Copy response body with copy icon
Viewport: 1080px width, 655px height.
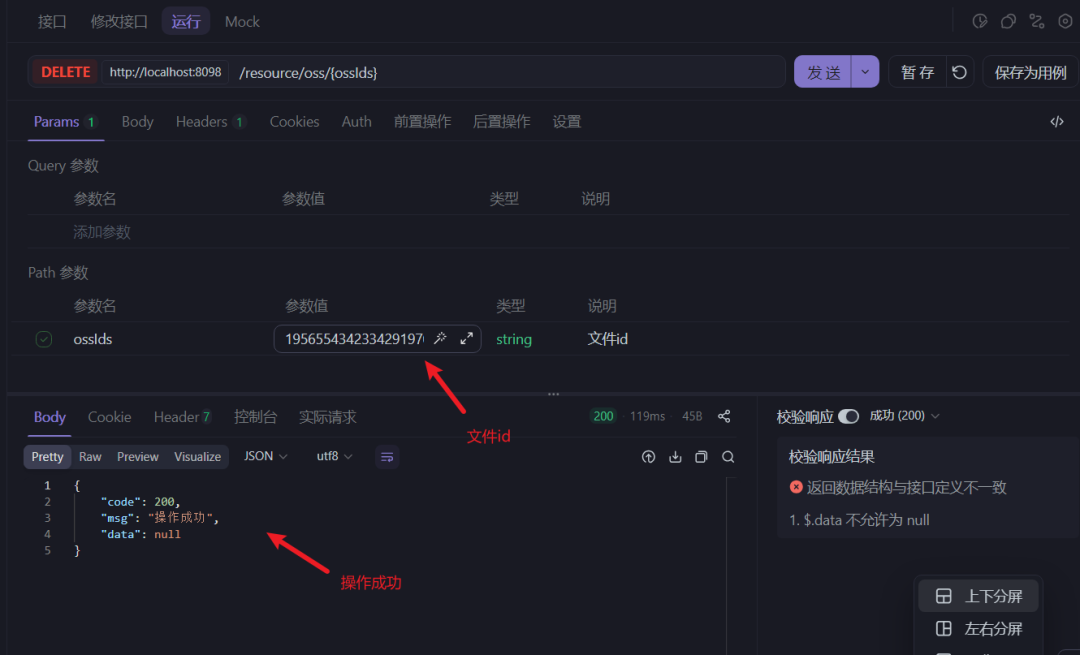(x=701, y=457)
